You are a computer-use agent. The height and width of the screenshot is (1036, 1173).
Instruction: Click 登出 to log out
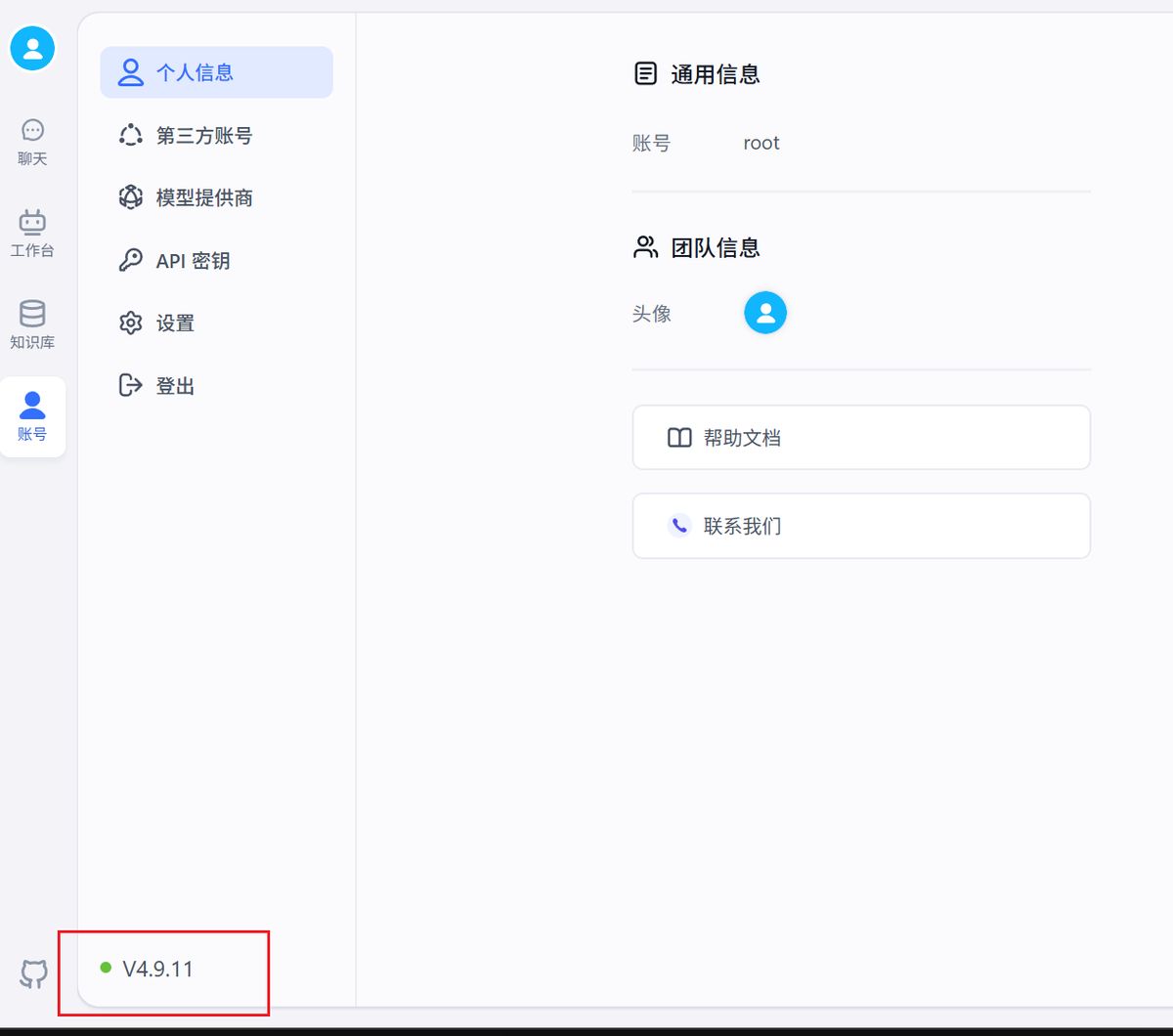coord(175,386)
